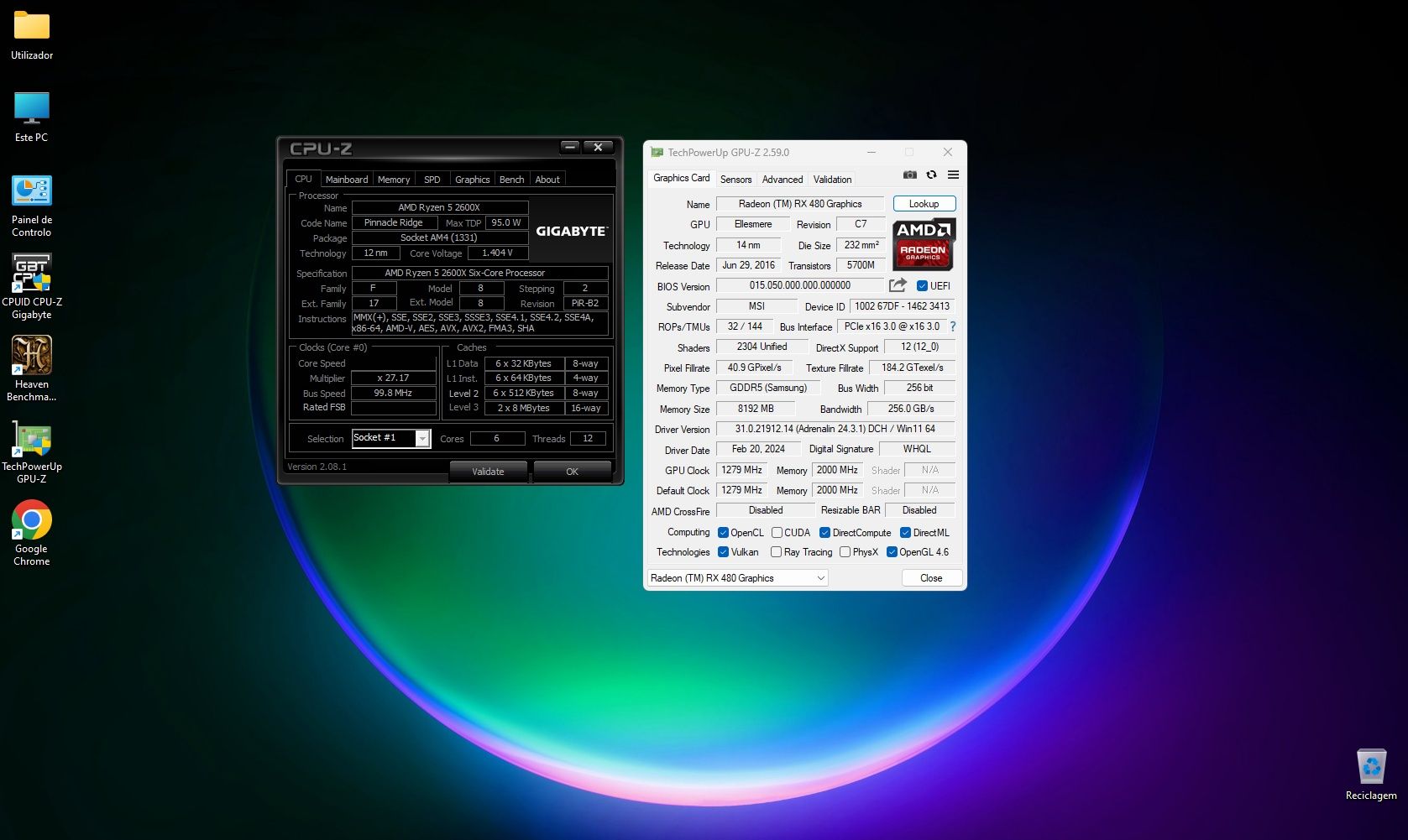The width and height of the screenshot is (1408, 840).
Task: Toggle the PhysX checkbox
Action: click(845, 551)
